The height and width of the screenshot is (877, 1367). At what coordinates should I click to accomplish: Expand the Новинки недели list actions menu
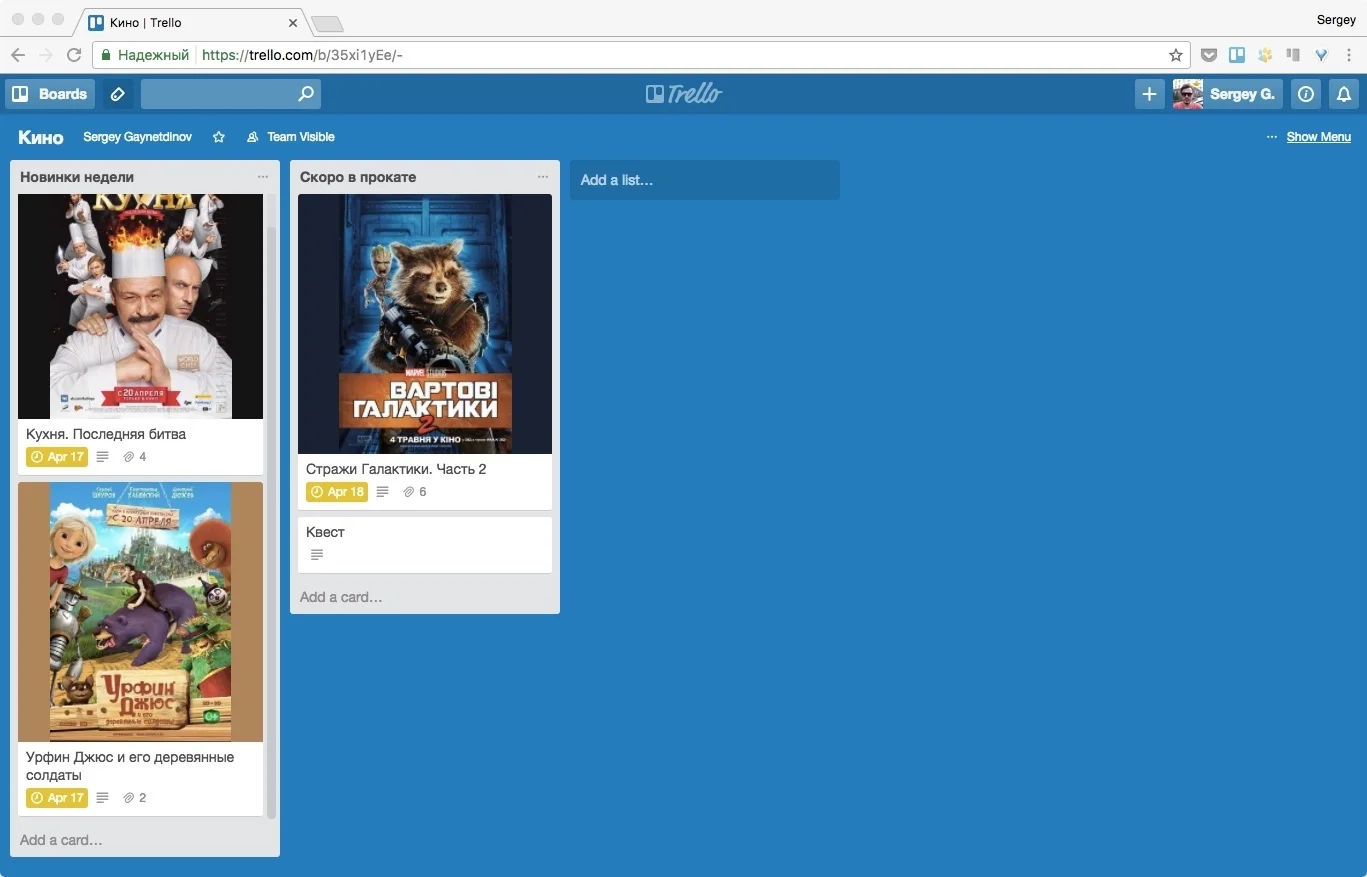[x=263, y=177]
